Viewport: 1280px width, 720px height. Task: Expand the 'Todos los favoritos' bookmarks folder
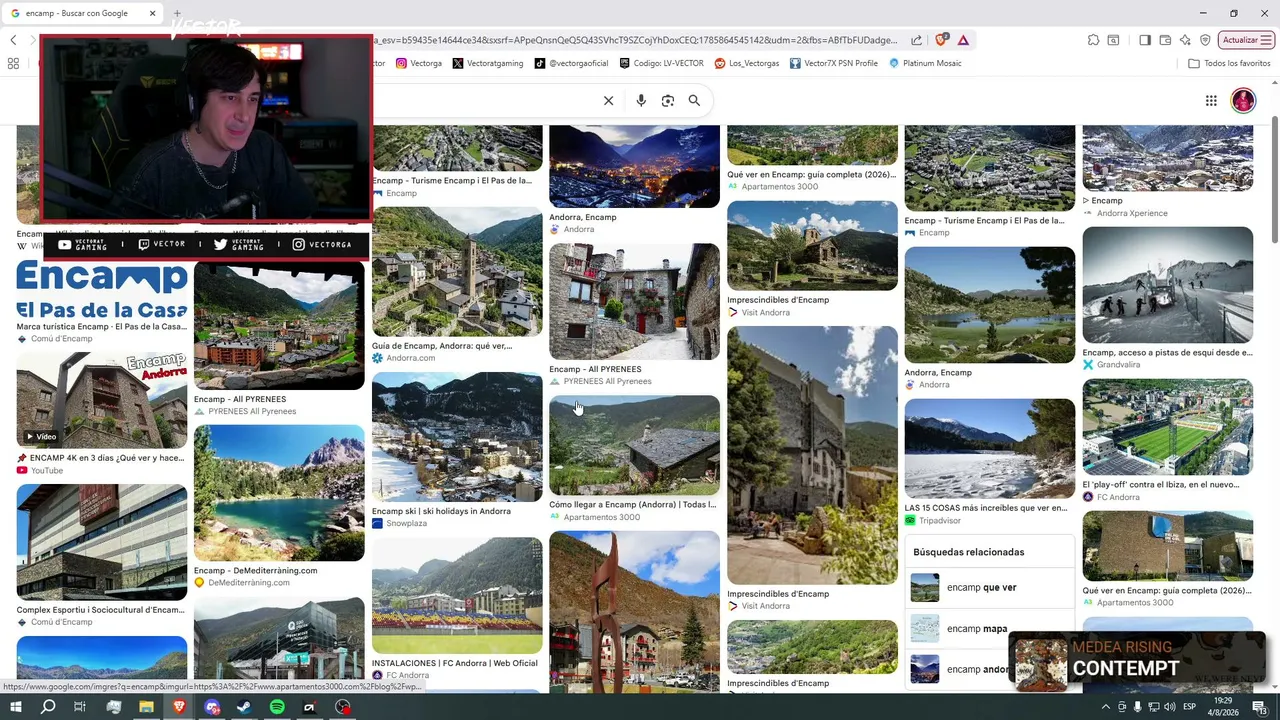(x=1229, y=63)
